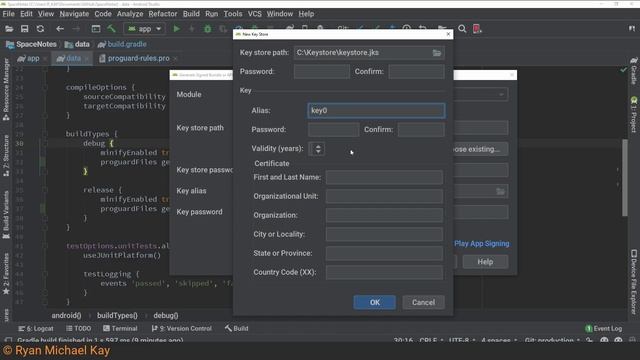The height and width of the screenshot is (360, 640).
Task: Open the Refactor menu
Action: [163, 14]
